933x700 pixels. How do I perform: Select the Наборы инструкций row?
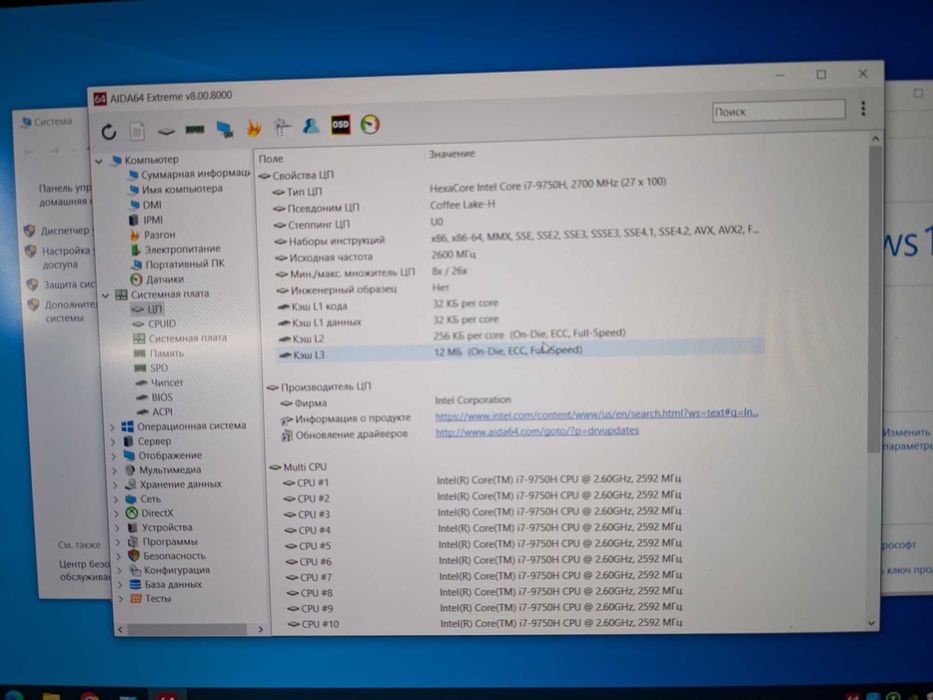pyautogui.click(x=516, y=236)
